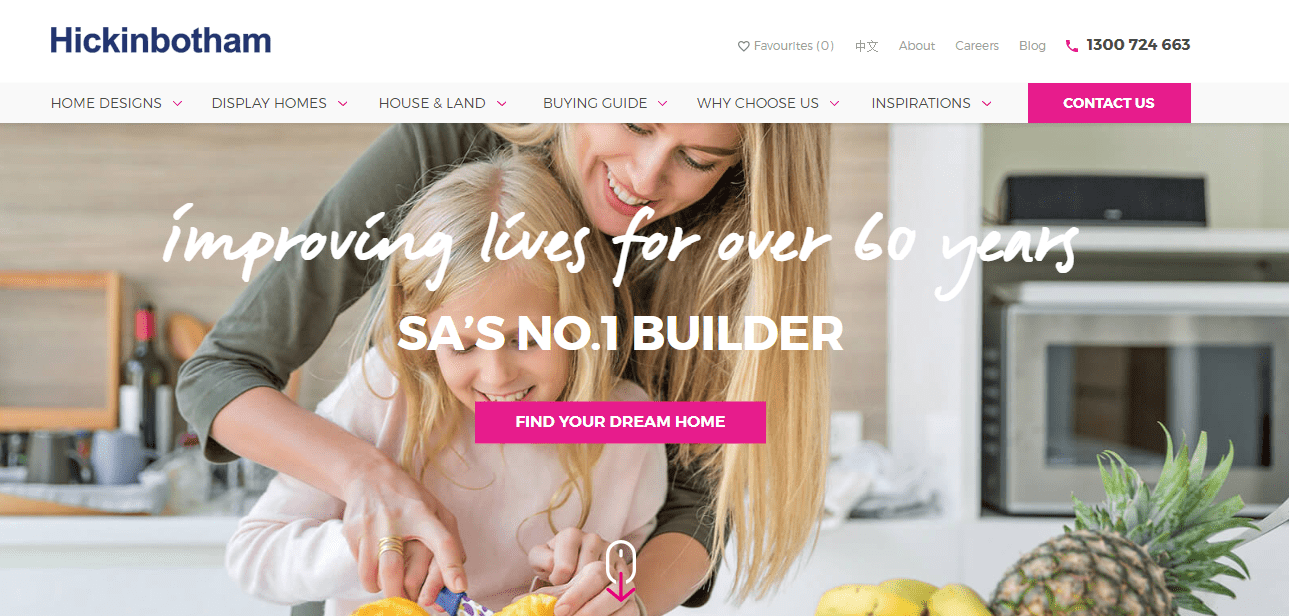The width and height of the screenshot is (1289, 616).
Task: Click the pink phone icon
Action: (x=1072, y=46)
